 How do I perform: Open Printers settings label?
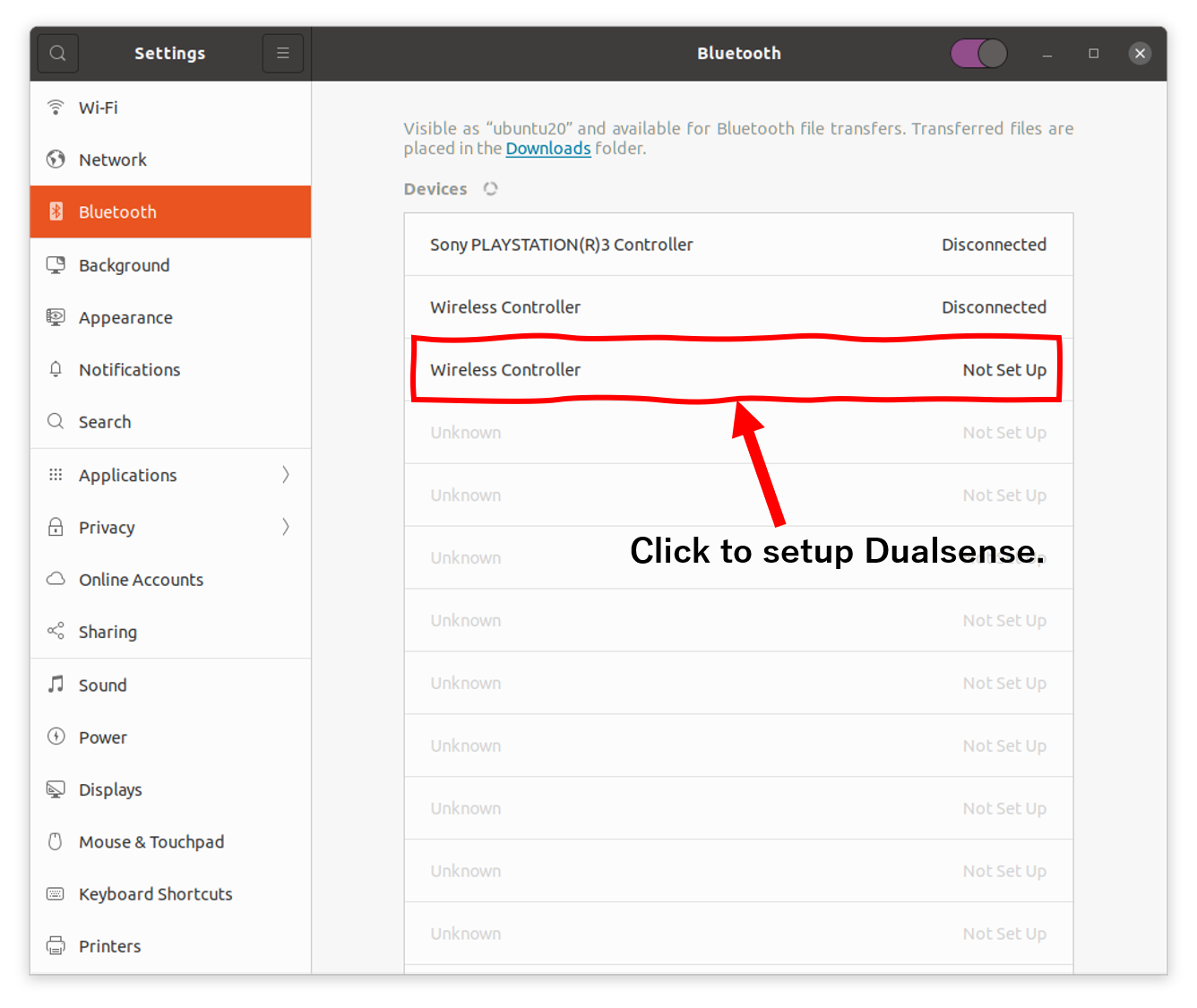(110, 946)
